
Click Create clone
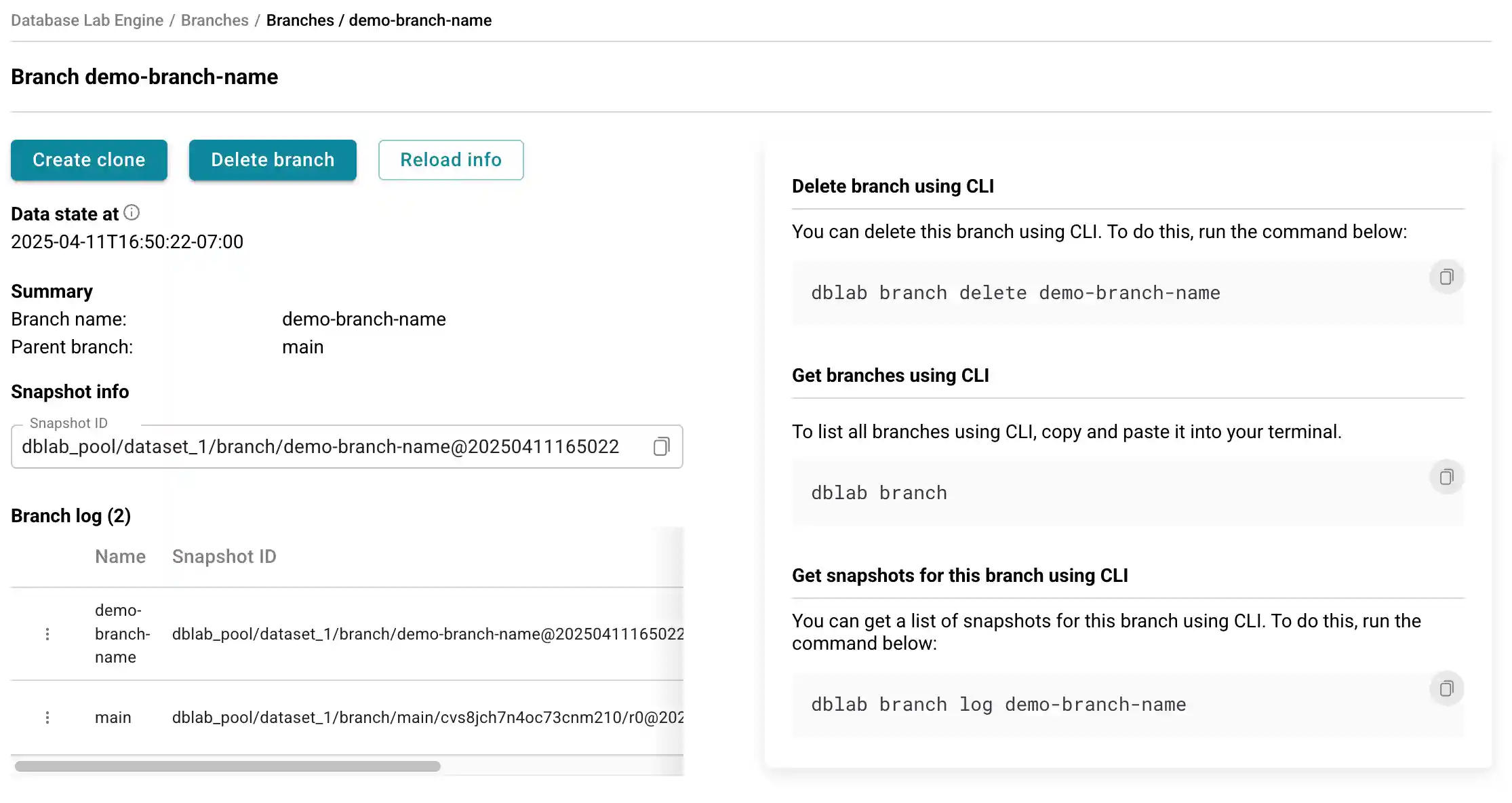pyautogui.click(x=88, y=160)
